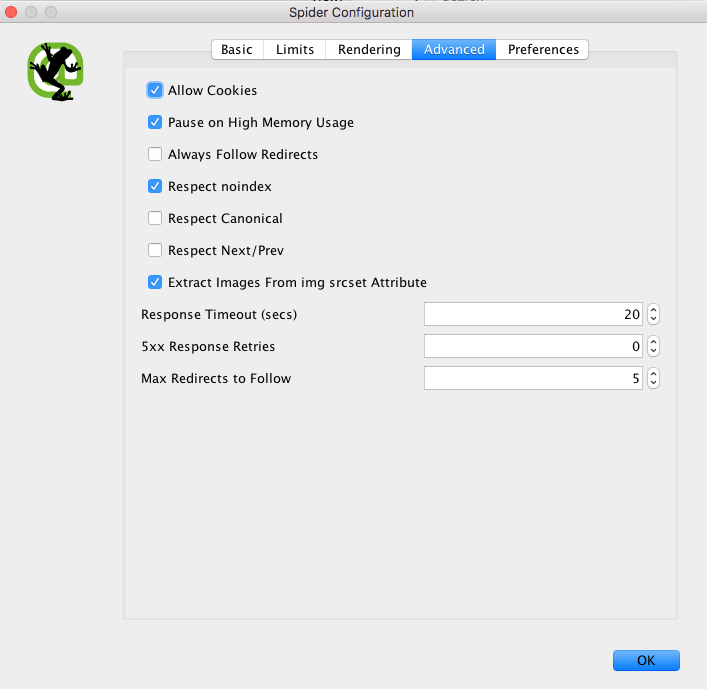707x689 pixels.
Task: Select the Advanced tab
Action: pos(454,49)
